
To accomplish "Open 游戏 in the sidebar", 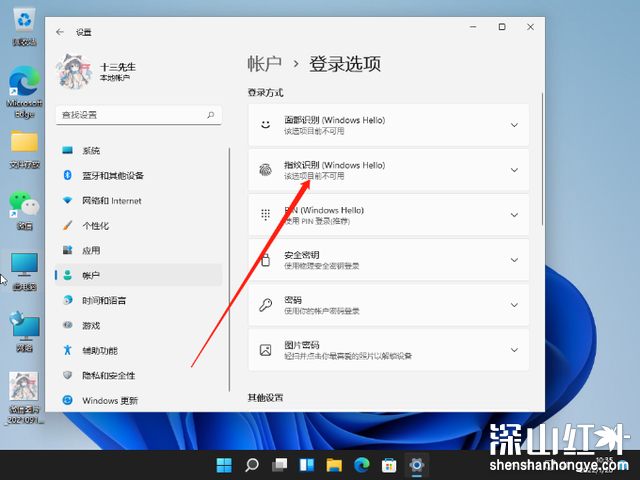I will pos(139,325).
